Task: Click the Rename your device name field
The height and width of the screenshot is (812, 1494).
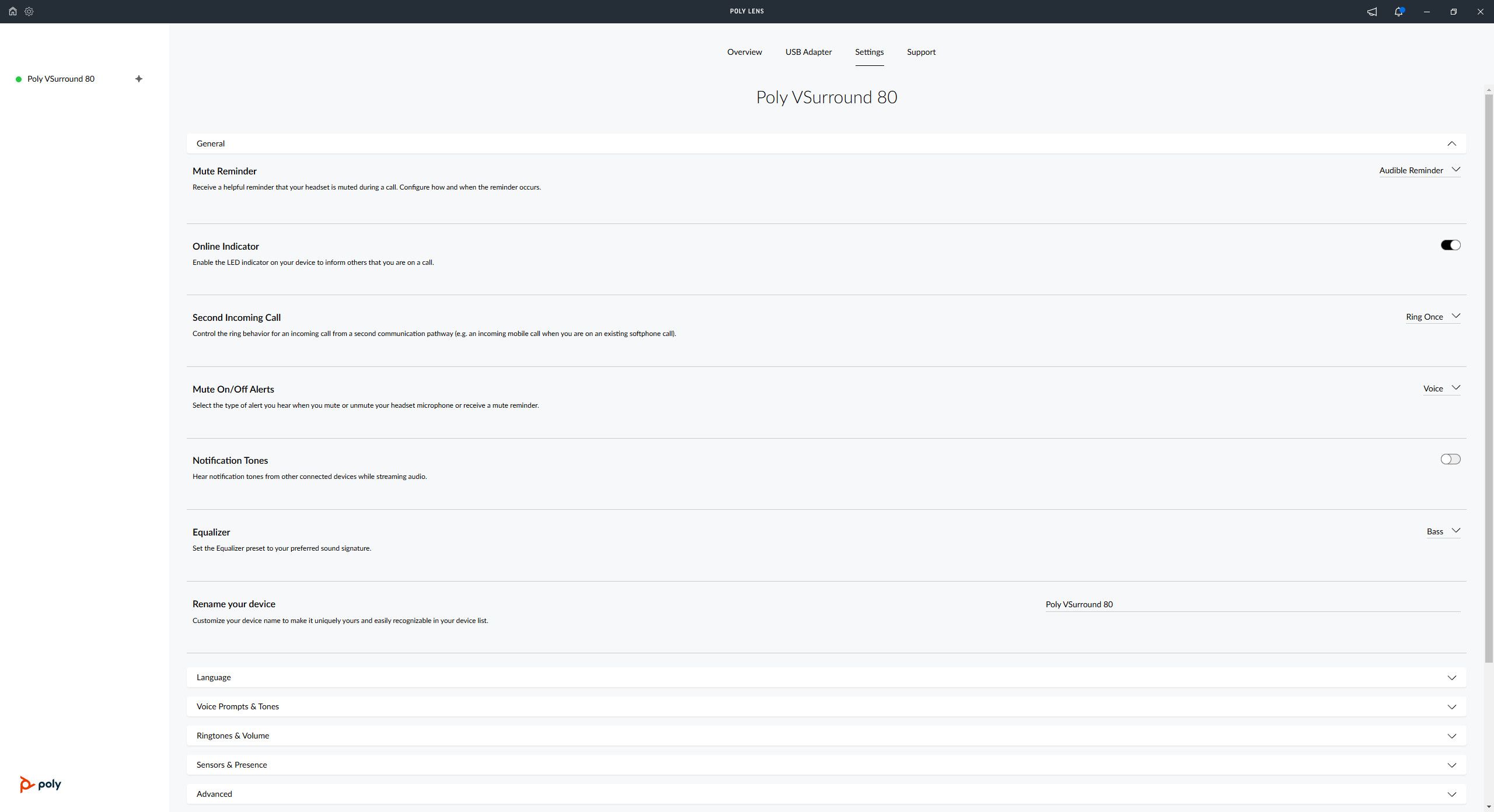Action: coord(1252,604)
